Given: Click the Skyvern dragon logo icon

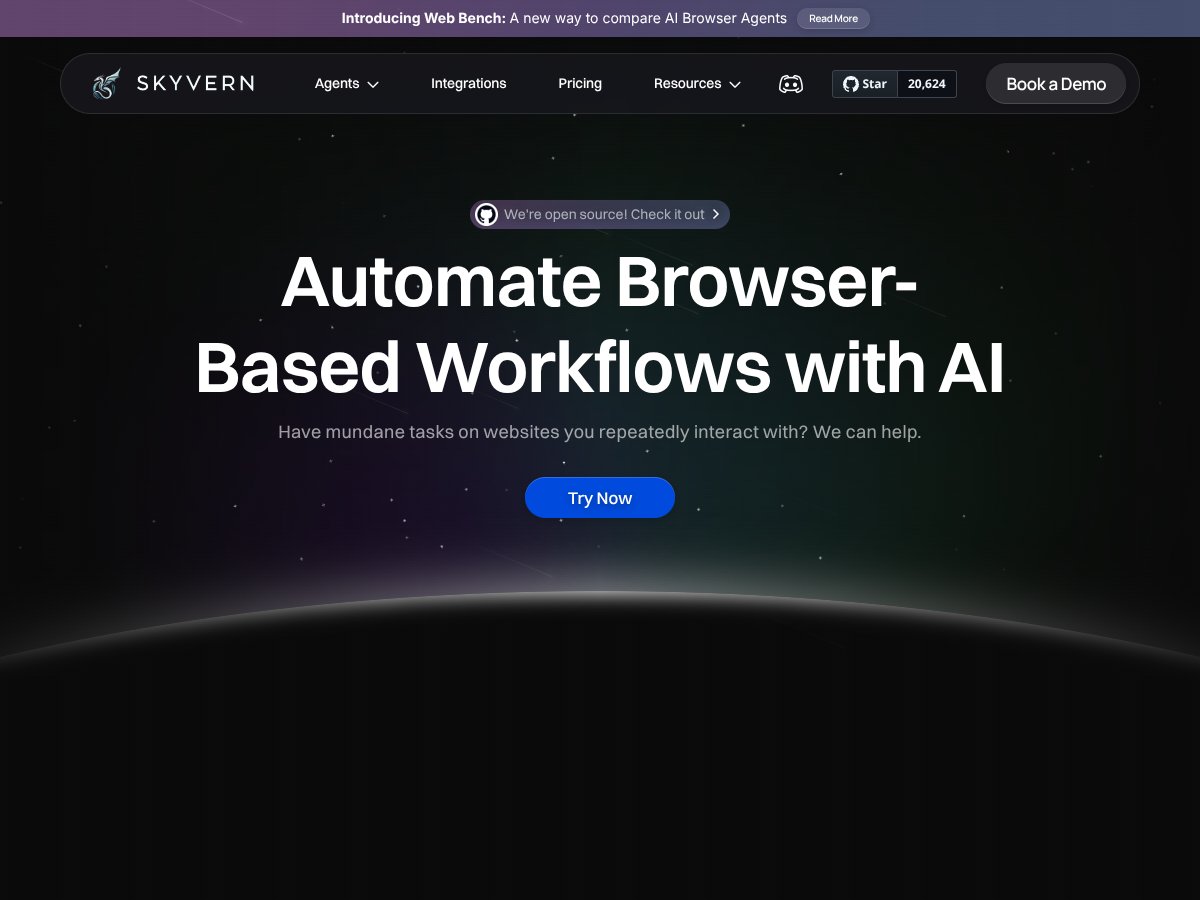Looking at the screenshot, I should pos(106,84).
